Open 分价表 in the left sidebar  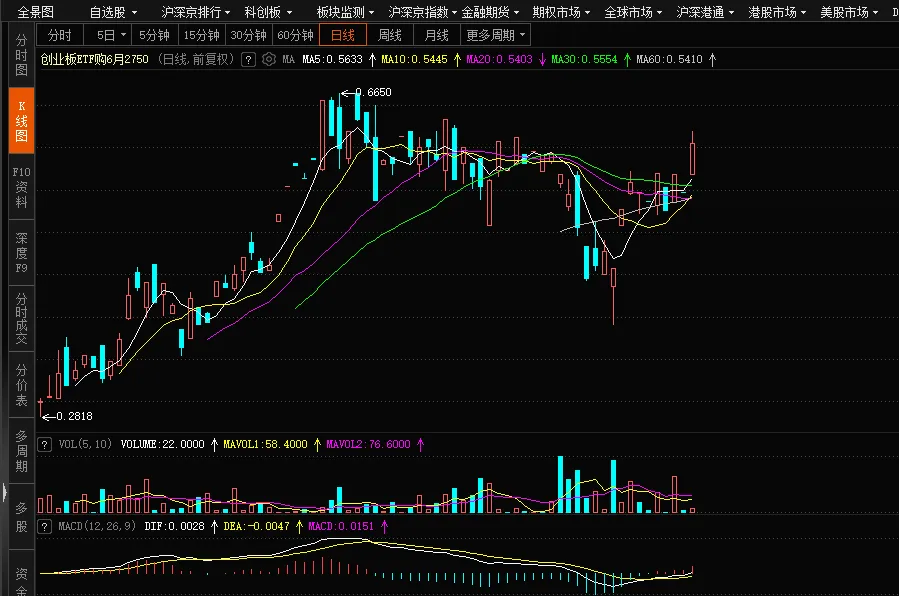21,385
